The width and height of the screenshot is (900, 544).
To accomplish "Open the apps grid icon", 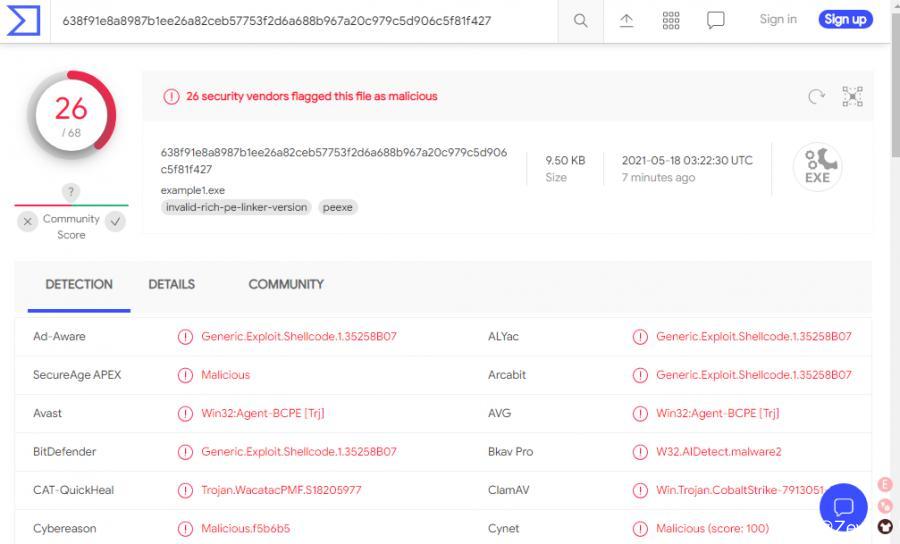I will (671, 20).
